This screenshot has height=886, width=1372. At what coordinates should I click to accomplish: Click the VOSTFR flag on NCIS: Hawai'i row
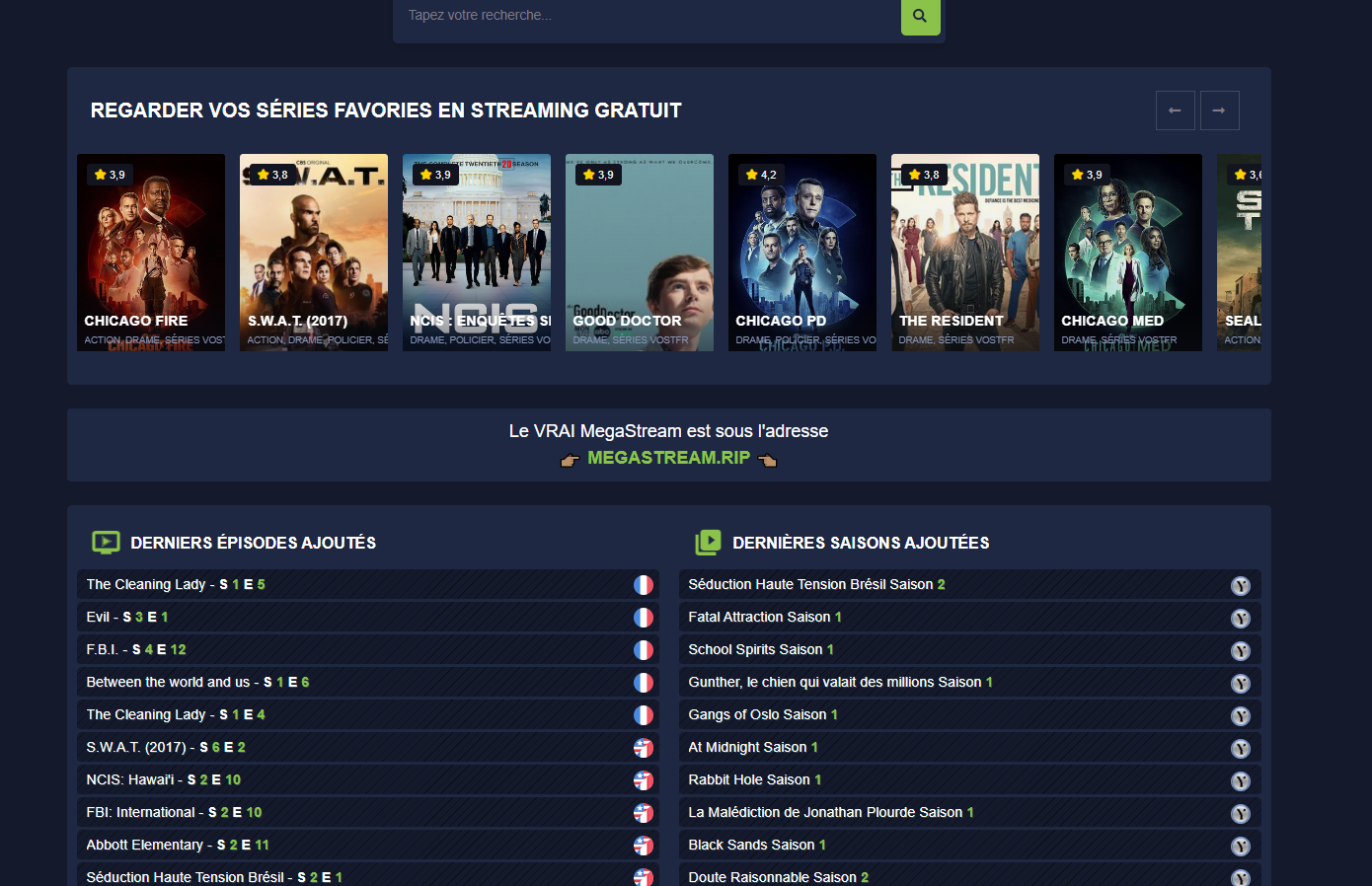[x=644, y=780]
